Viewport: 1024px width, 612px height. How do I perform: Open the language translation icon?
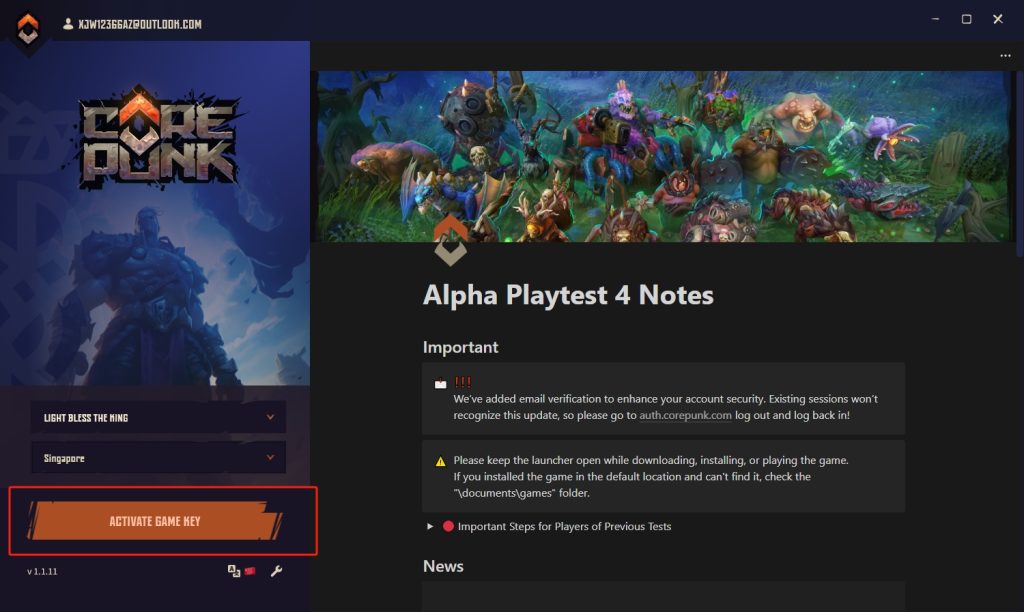coord(233,571)
